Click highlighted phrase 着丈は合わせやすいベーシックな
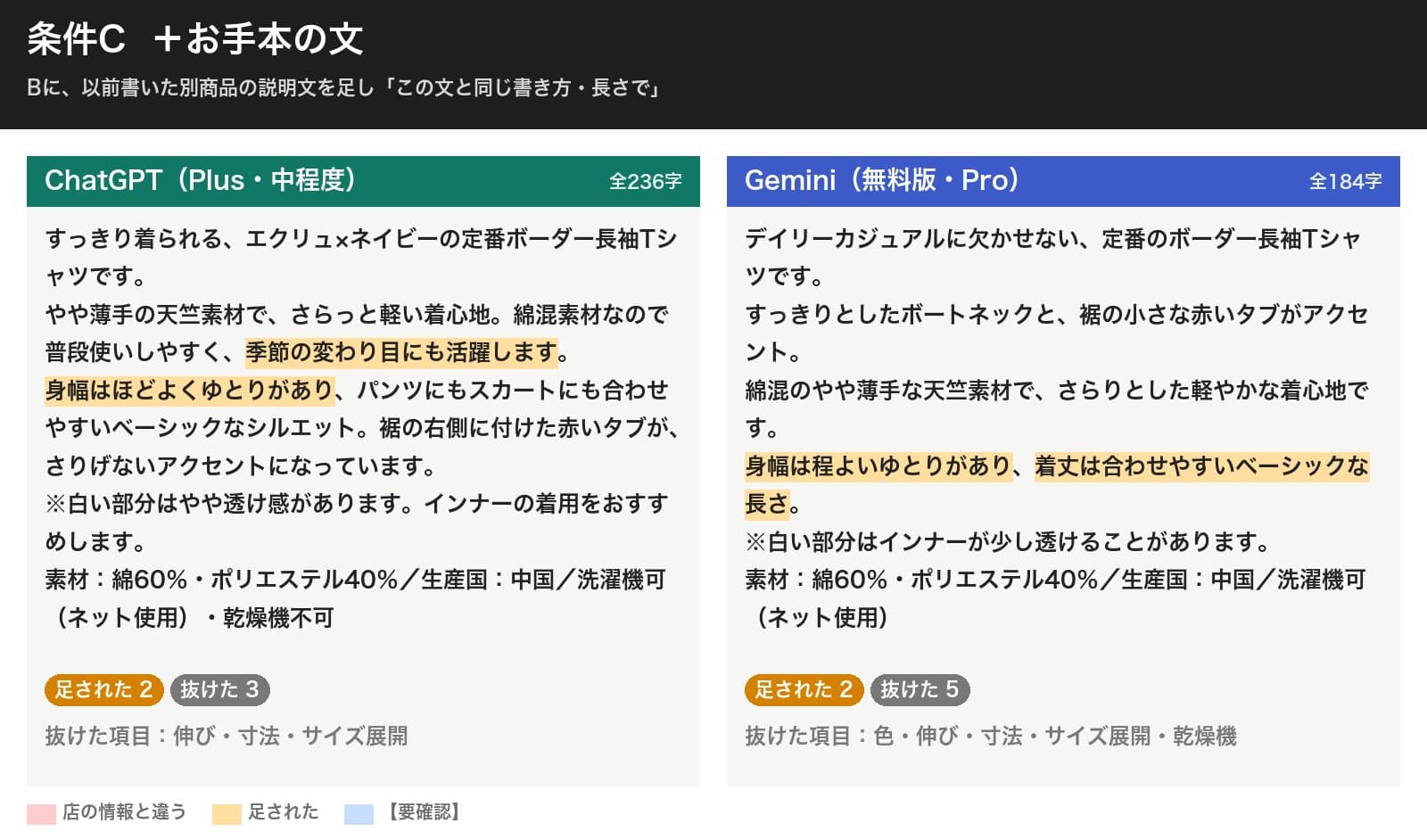The width and height of the screenshot is (1427, 840). click(1201, 466)
